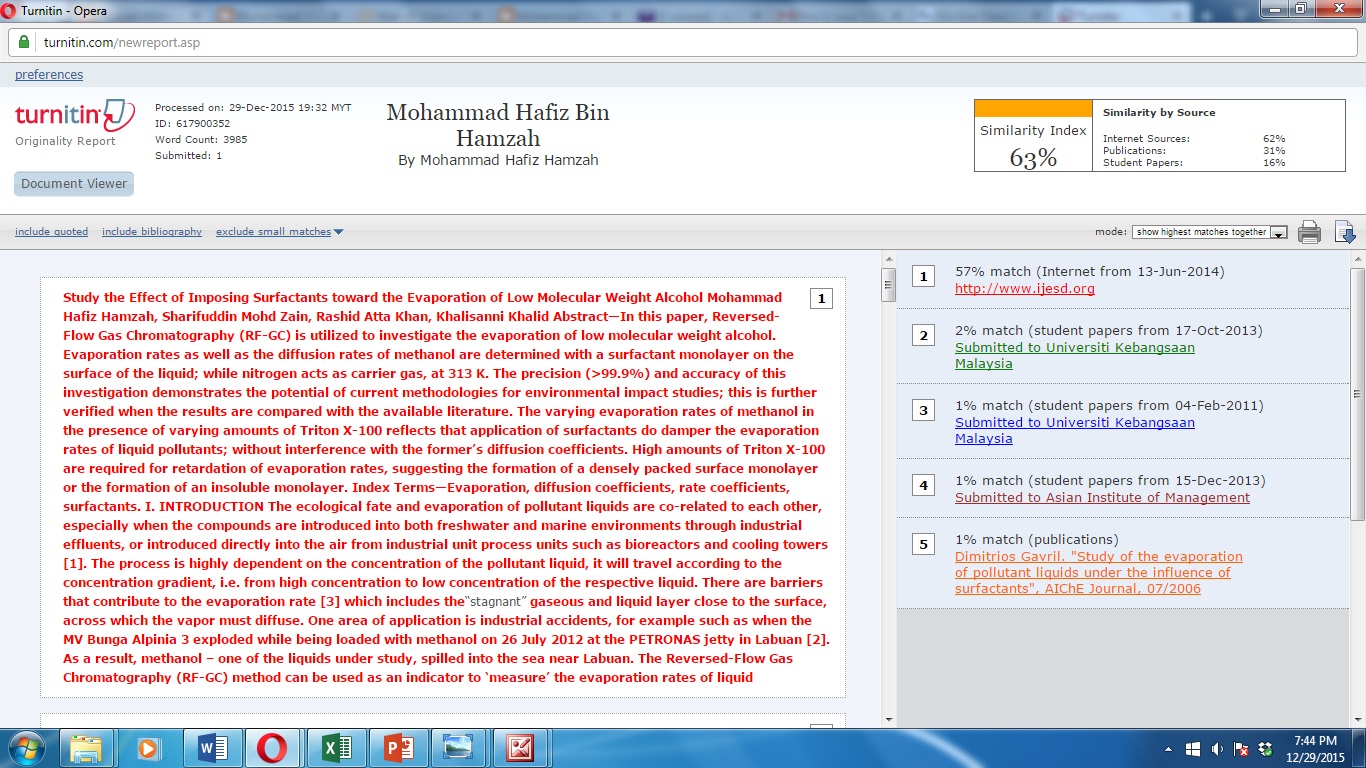Click the 63% Similarity Index value
The width and height of the screenshot is (1366, 768).
click(x=1033, y=157)
